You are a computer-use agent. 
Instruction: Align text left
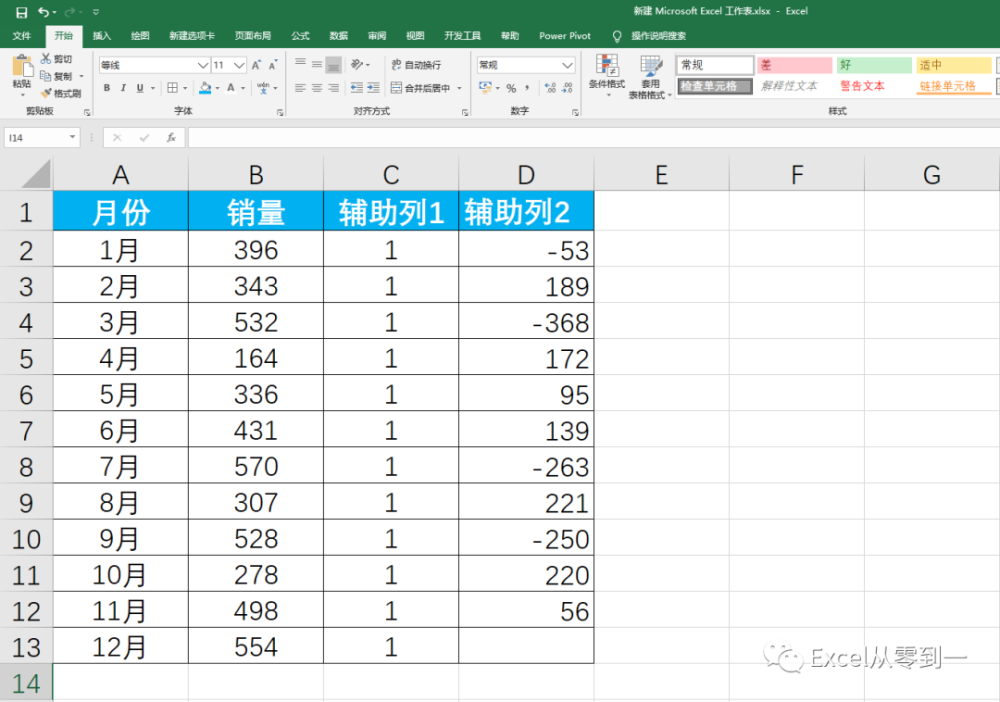tap(300, 88)
